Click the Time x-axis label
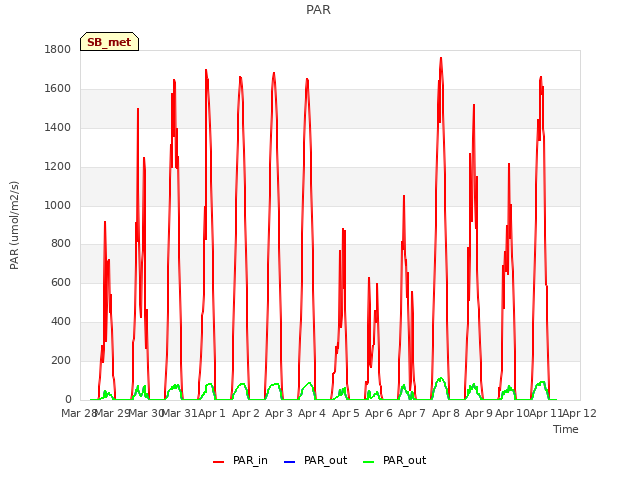The width and height of the screenshot is (640, 480). [x=566, y=429]
